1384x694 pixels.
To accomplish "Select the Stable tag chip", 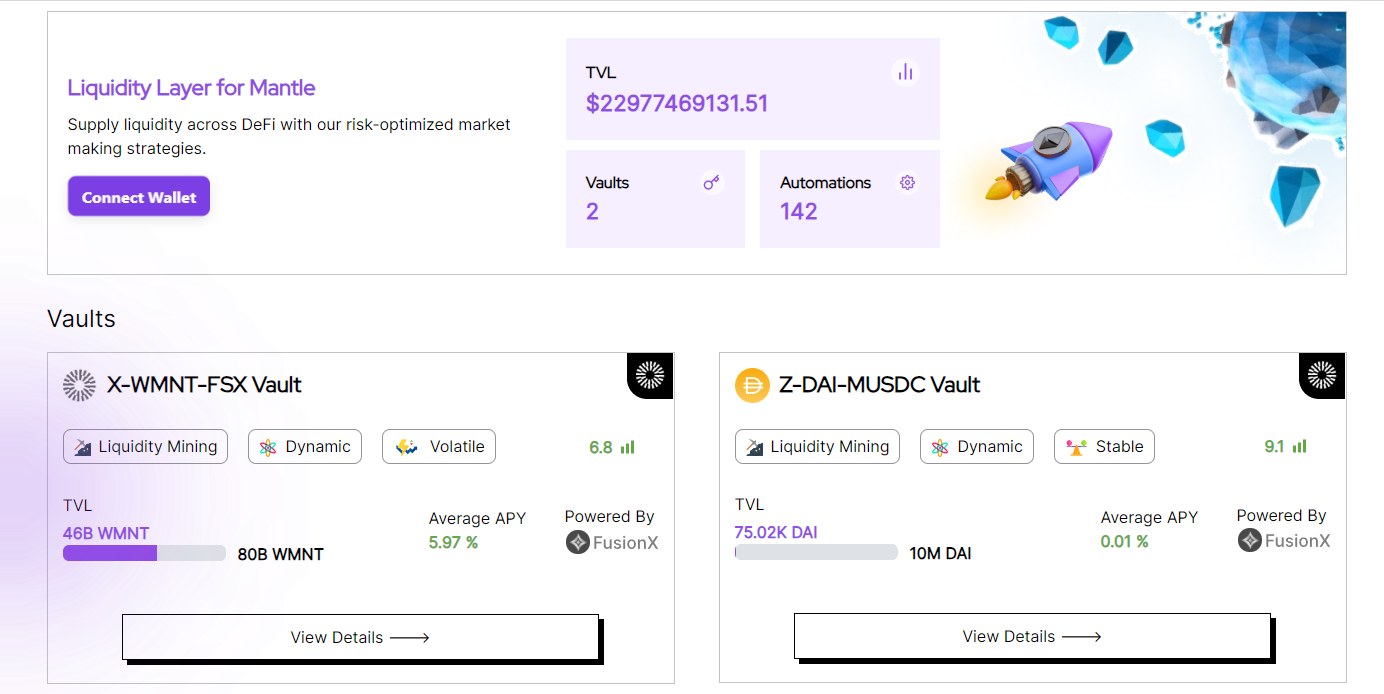I will [1104, 447].
